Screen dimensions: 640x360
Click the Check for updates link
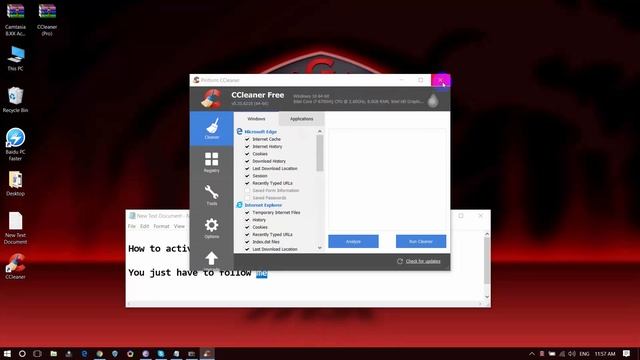coord(423,261)
